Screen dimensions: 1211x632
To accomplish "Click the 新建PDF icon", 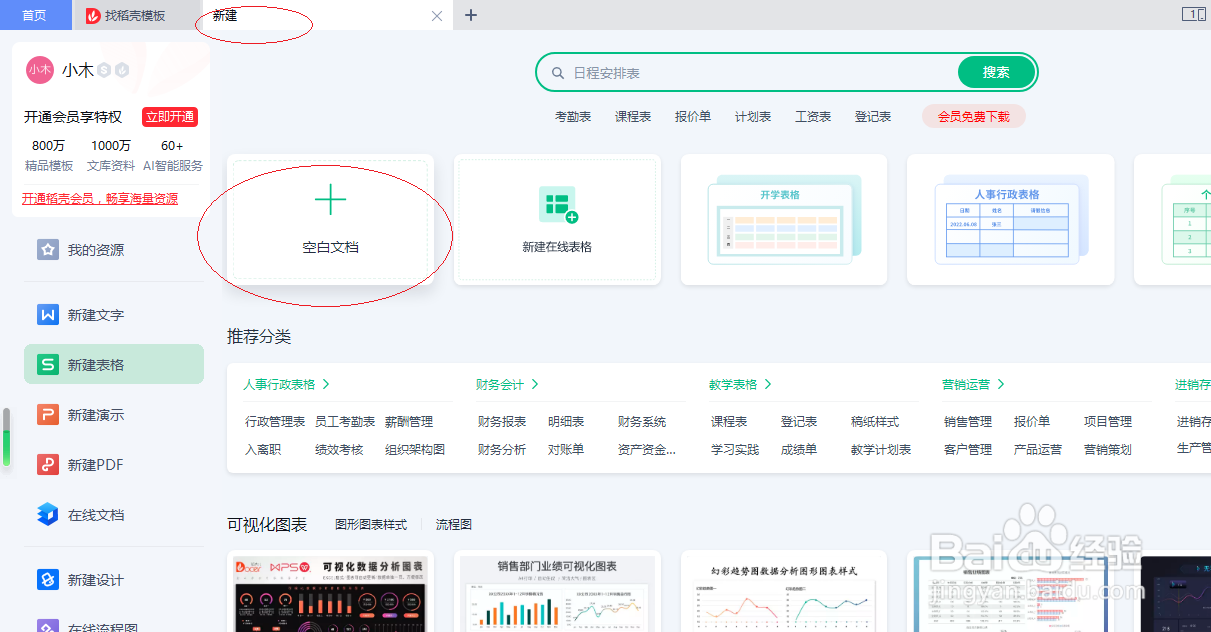I will pos(48,465).
